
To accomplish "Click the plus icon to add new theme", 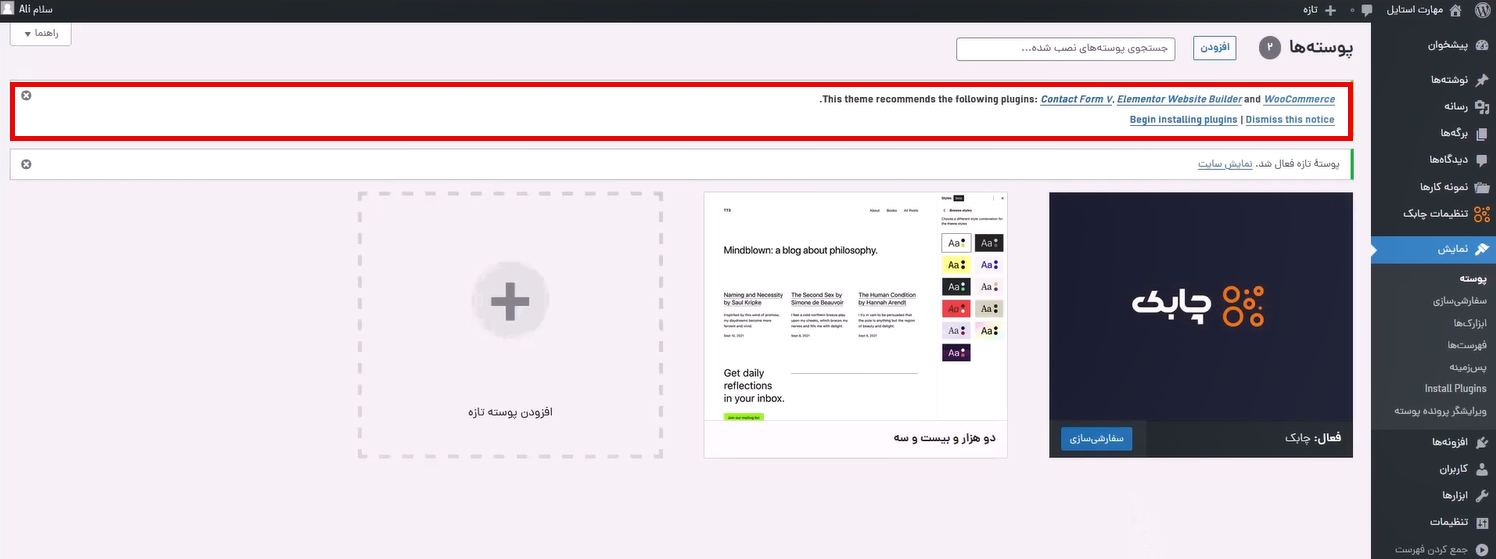I will coord(509,301).
